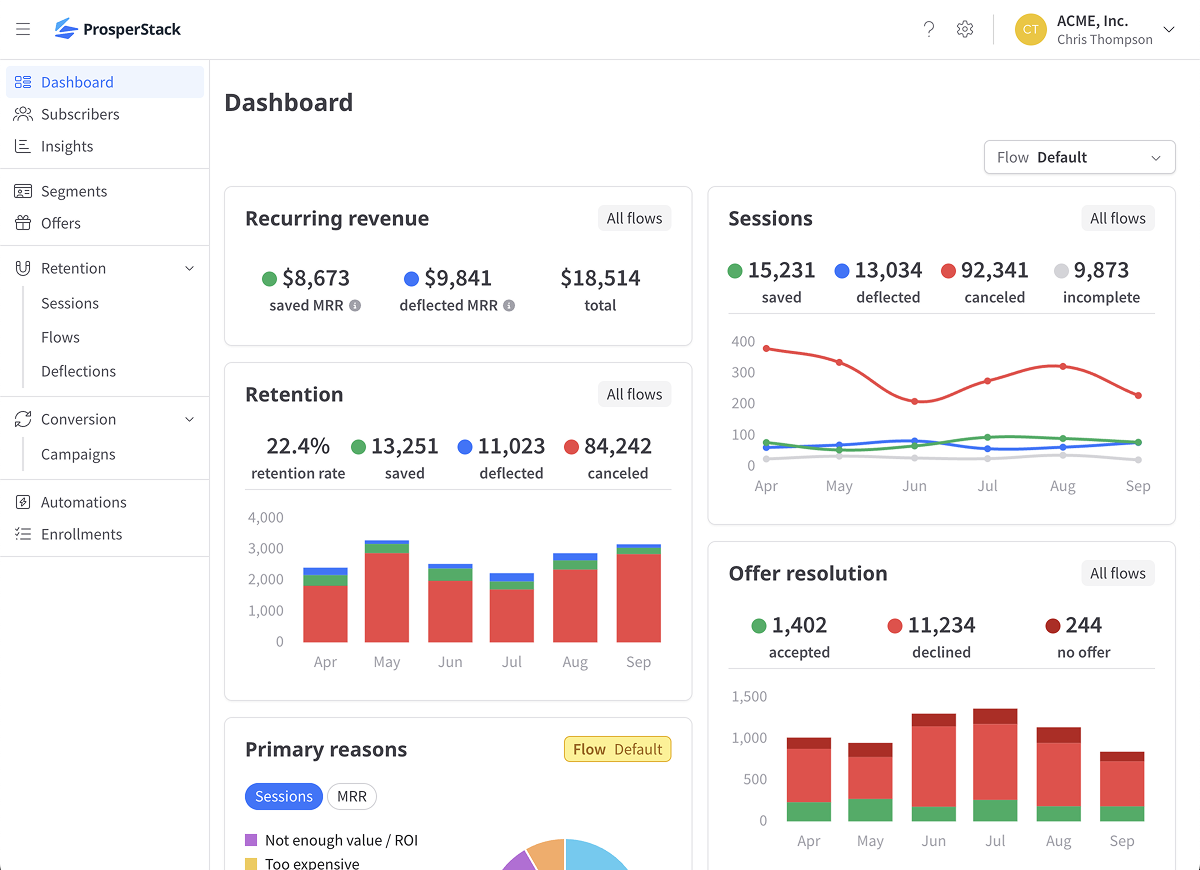
Task: Expand the ACME, Inc. account chevron
Action: point(1169,30)
